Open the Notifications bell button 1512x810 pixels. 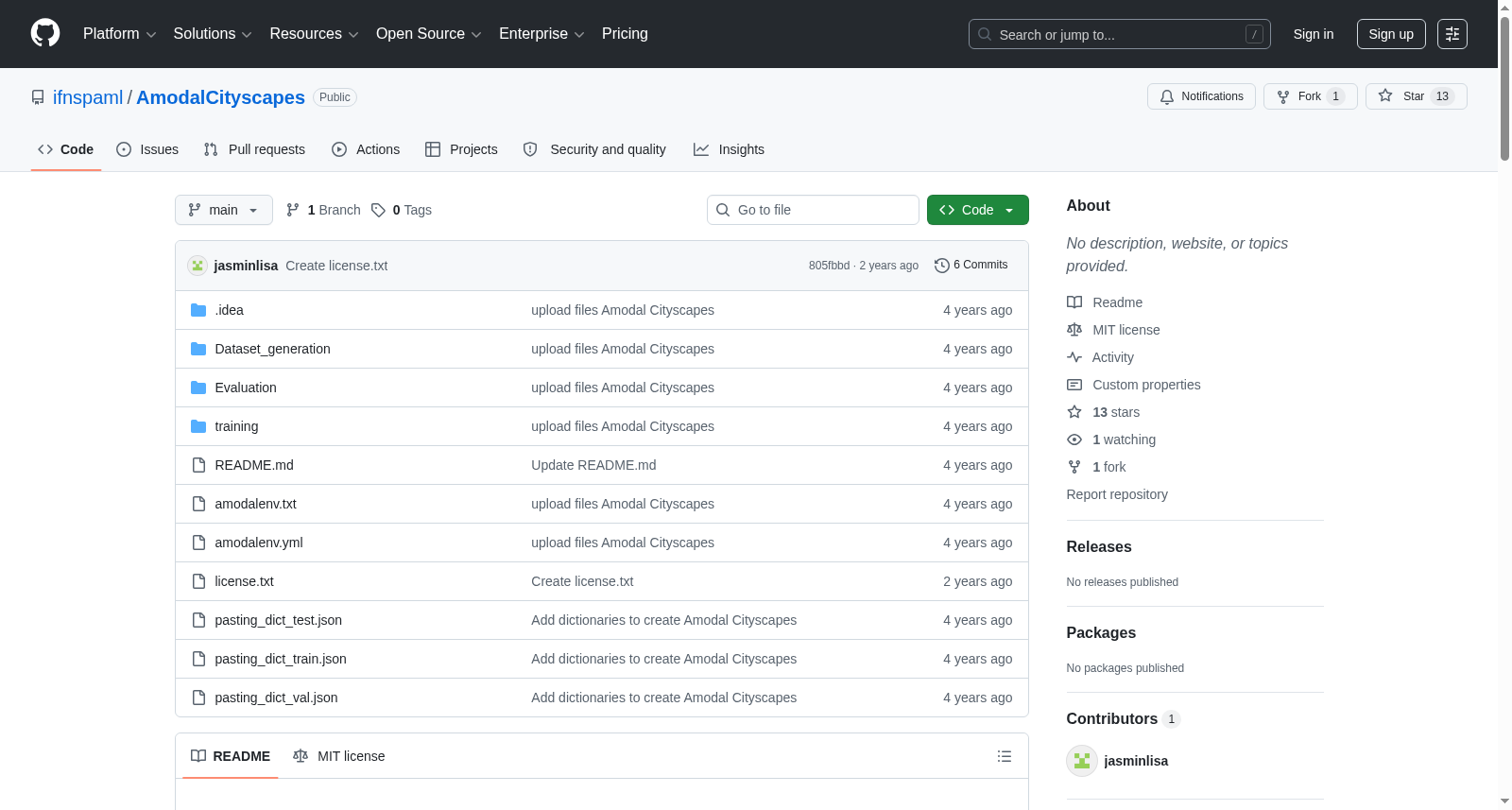pyautogui.click(x=1201, y=96)
